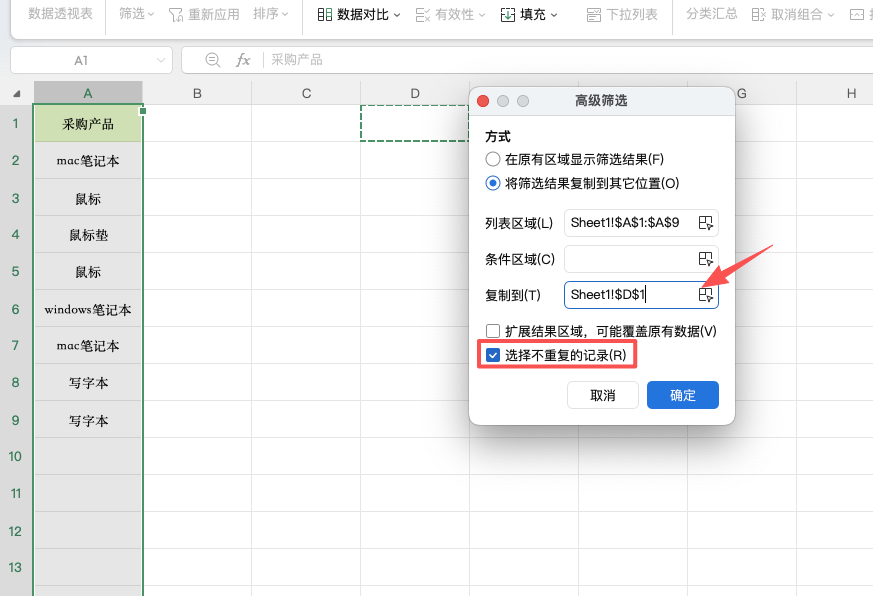Screen dimensions: 873x596
Task: Click cell A1 containing 采购产品
Action: pos(88,123)
